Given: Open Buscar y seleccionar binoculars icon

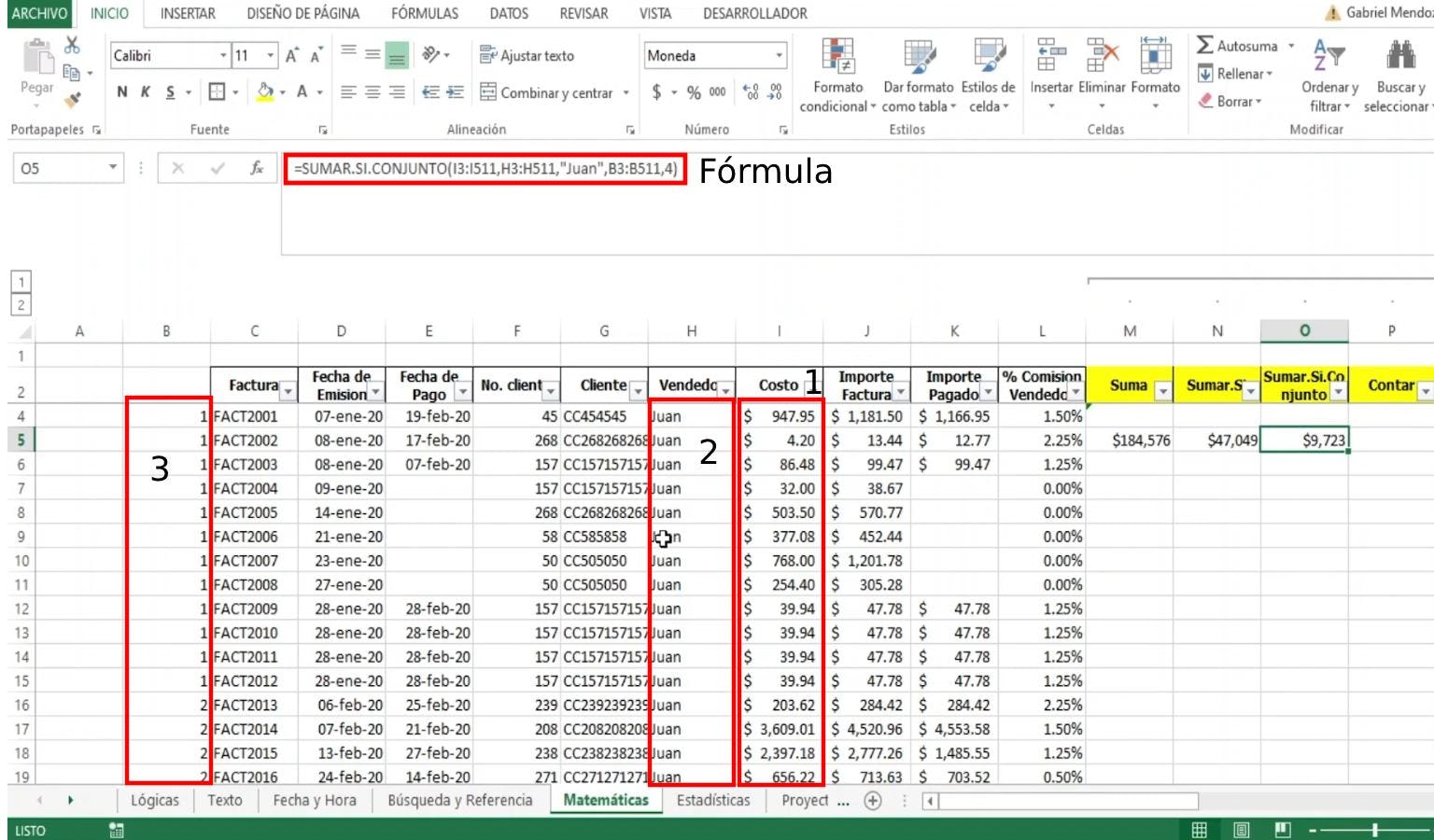Looking at the screenshot, I should tap(1399, 56).
